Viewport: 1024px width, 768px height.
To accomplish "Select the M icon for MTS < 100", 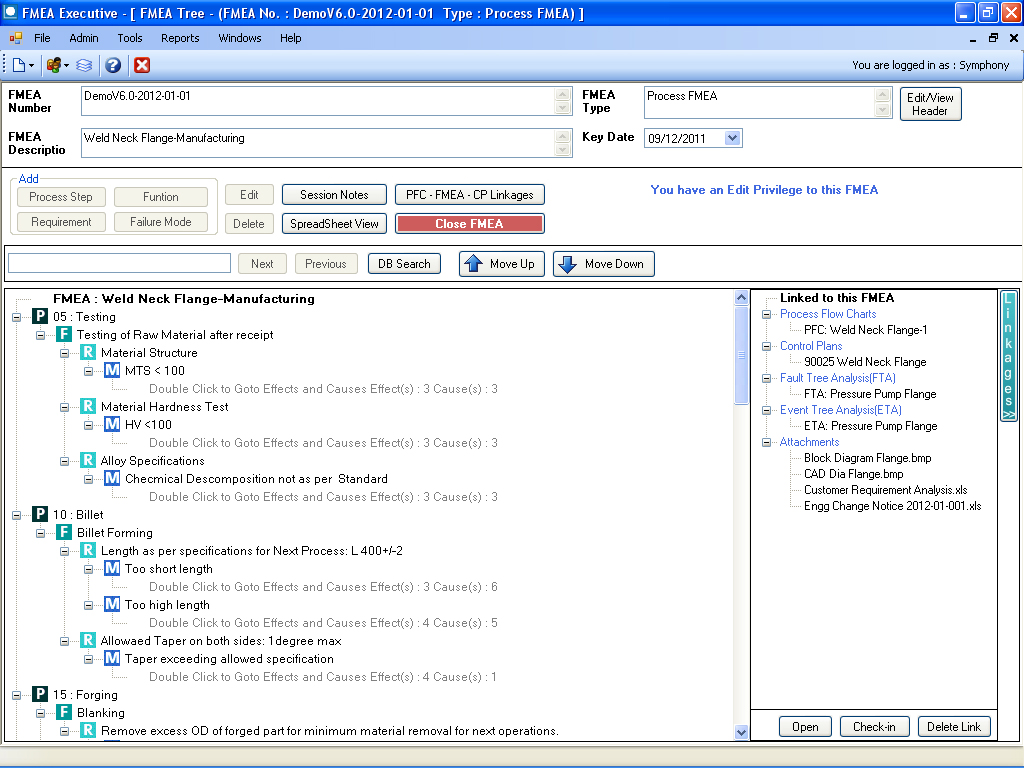I will [x=112, y=370].
